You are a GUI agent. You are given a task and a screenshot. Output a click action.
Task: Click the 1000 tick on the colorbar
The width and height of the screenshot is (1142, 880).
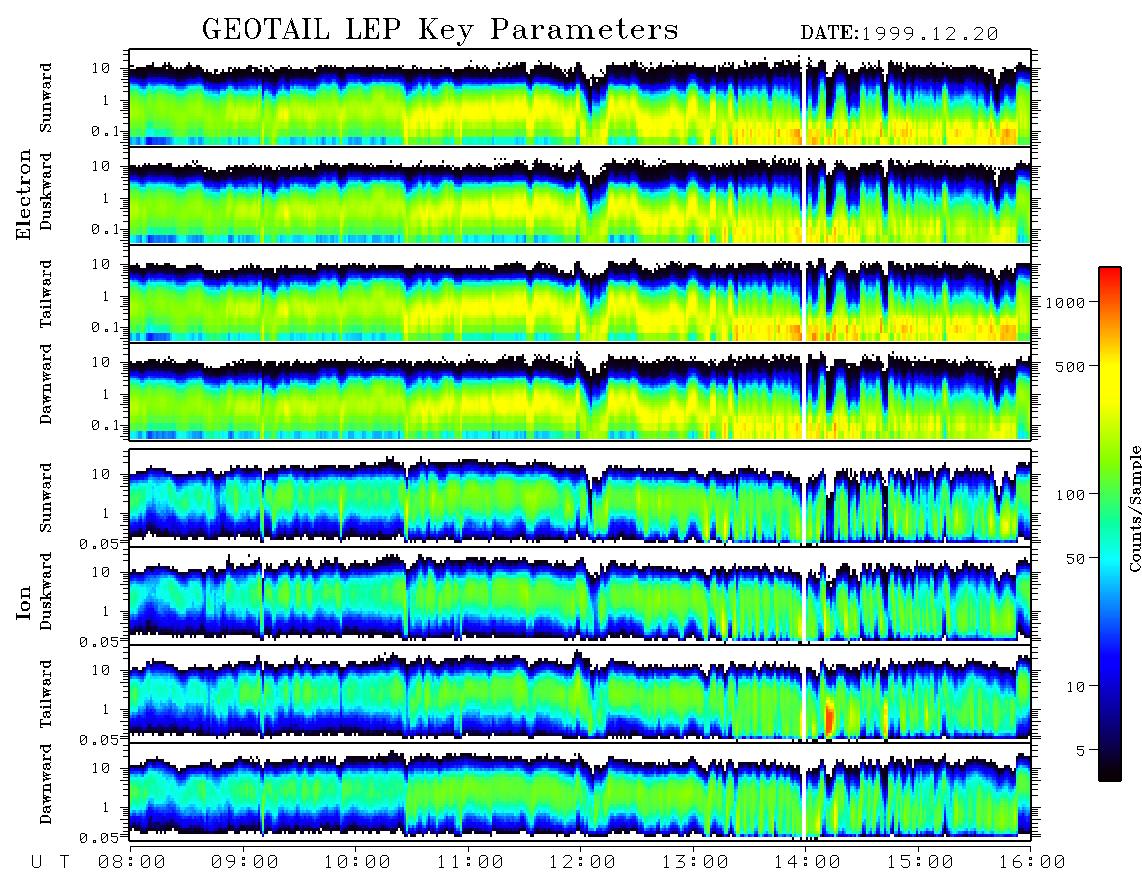click(1065, 302)
